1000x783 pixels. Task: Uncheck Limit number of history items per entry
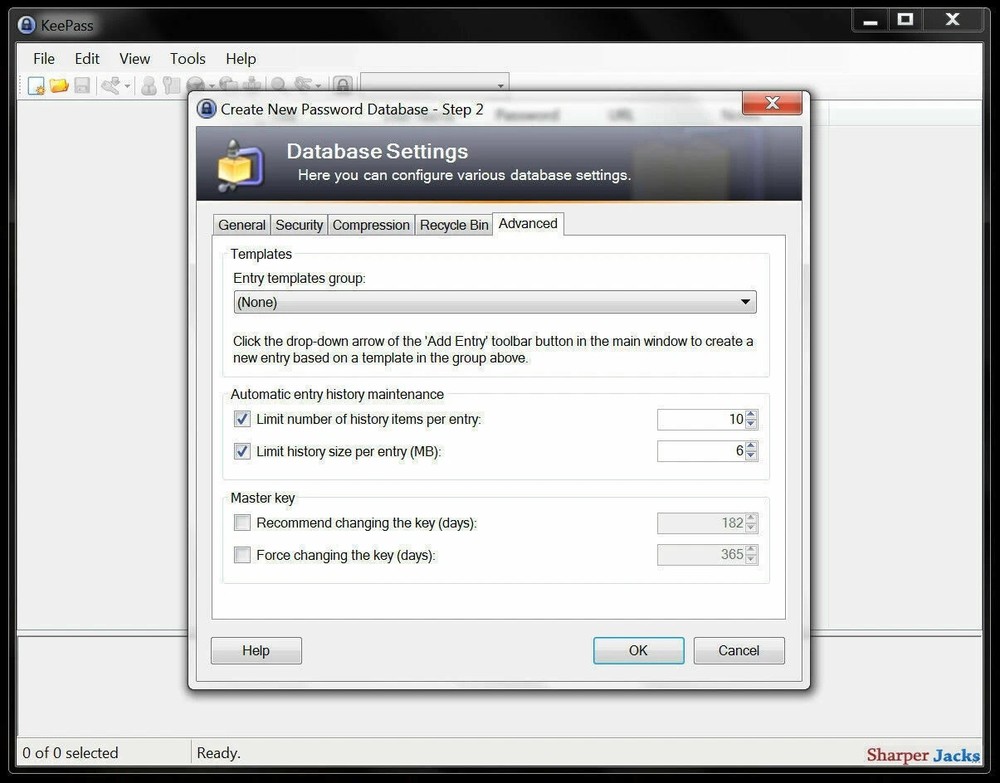coord(241,419)
